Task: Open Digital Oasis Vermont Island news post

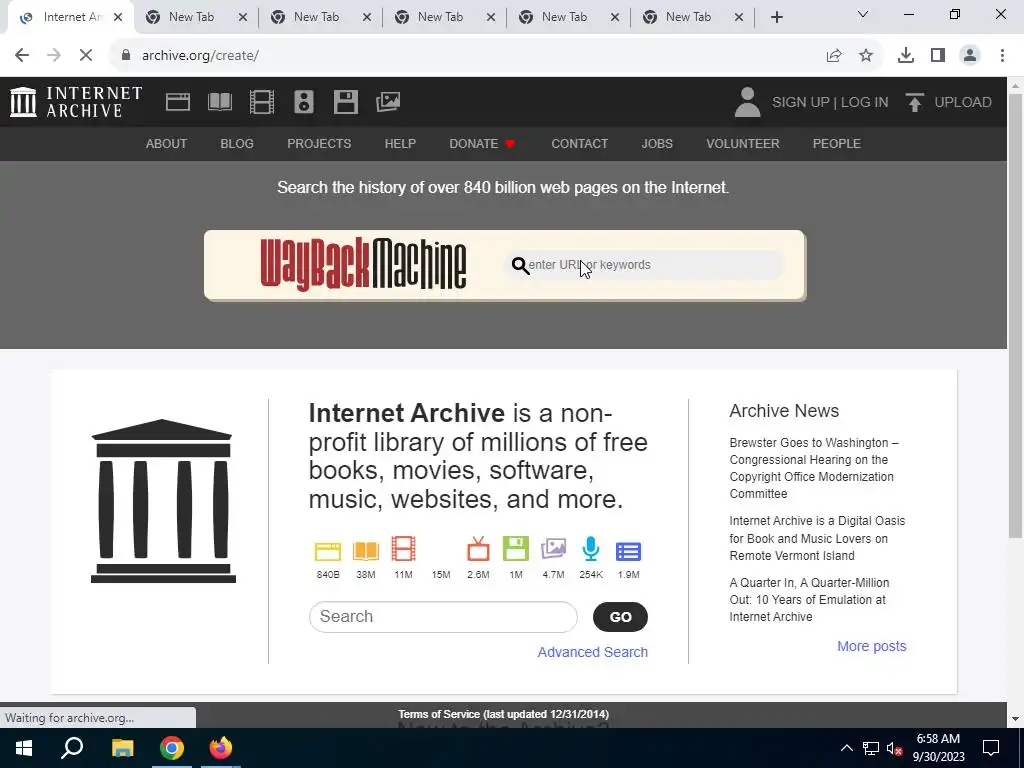Action: (x=817, y=538)
